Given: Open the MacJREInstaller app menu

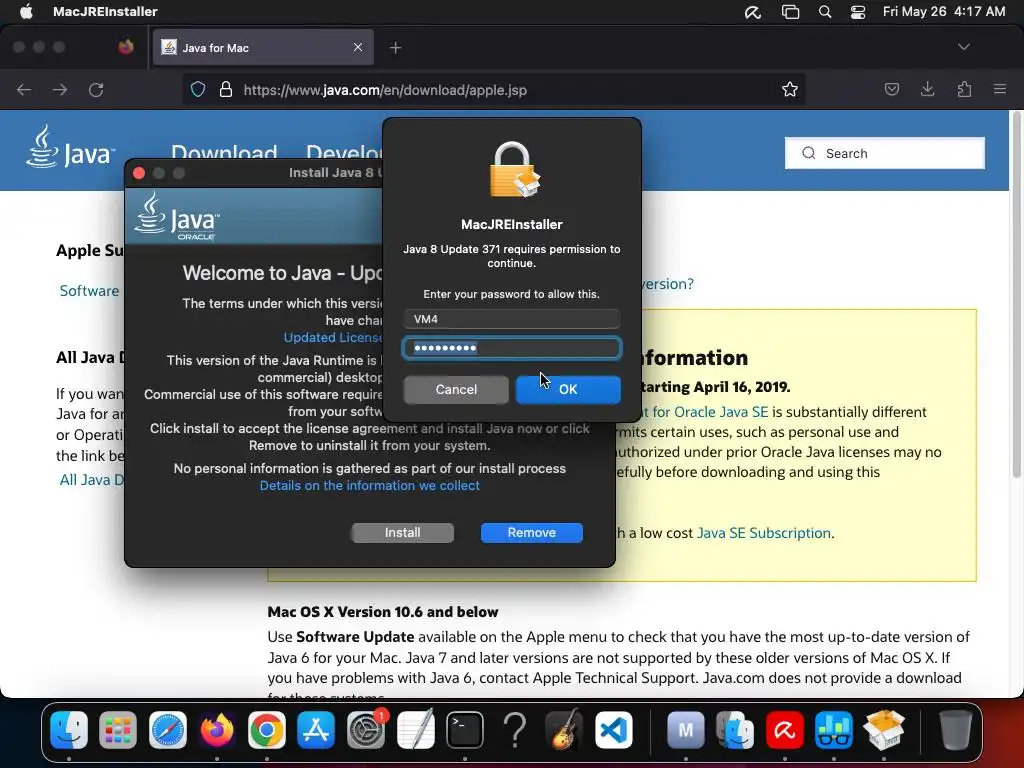Looking at the screenshot, I should tap(105, 12).
